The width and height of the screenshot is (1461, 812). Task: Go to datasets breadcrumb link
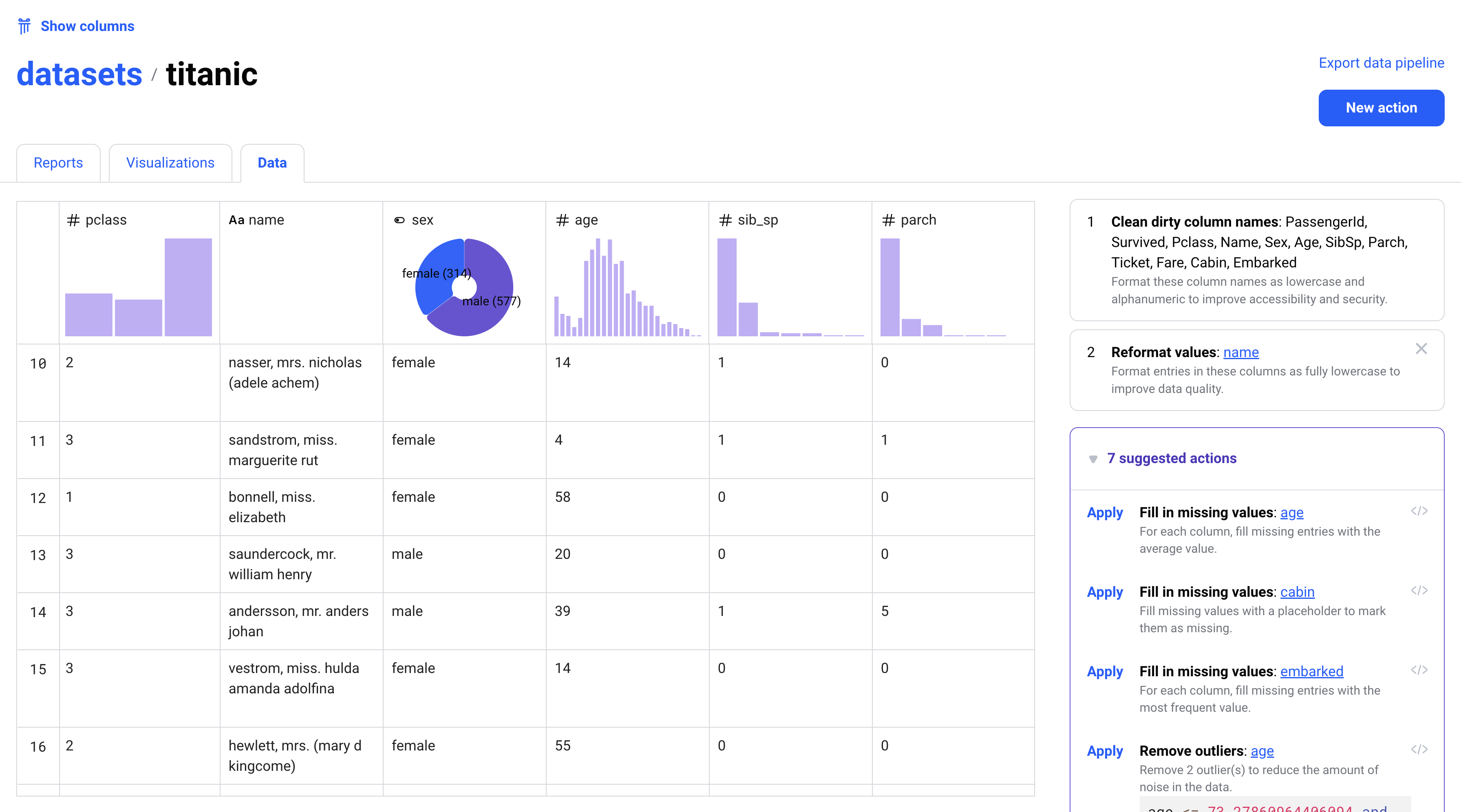point(79,74)
